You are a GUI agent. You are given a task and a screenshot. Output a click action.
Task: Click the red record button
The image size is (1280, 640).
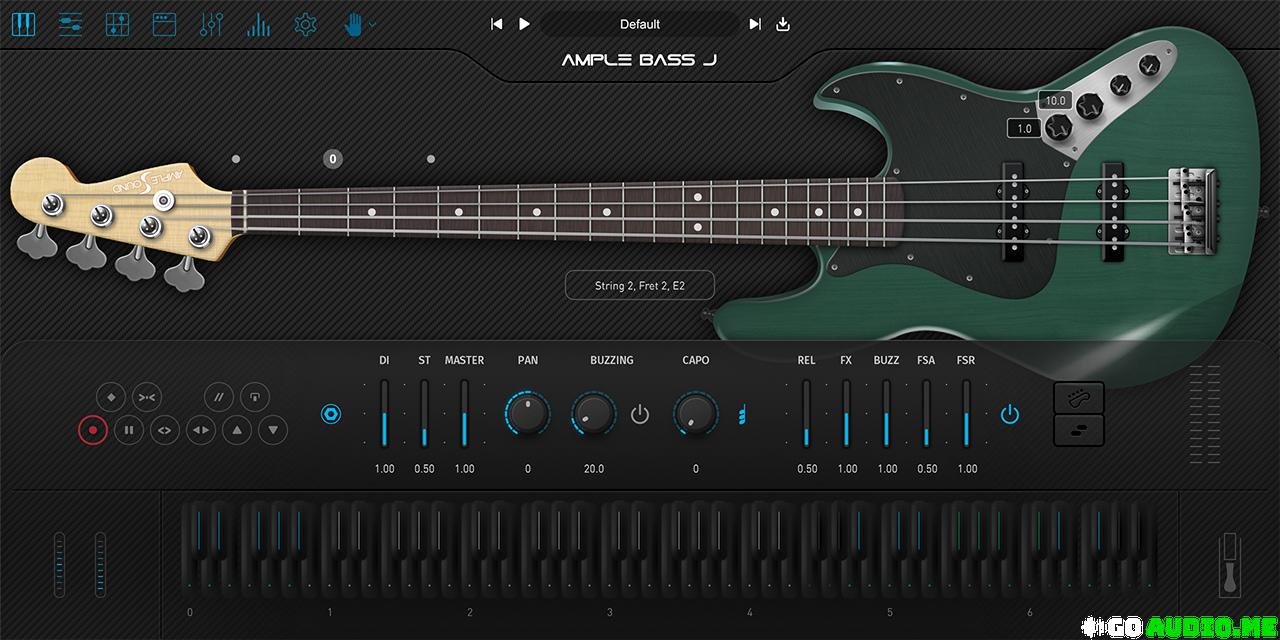pyautogui.click(x=93, y=431)
